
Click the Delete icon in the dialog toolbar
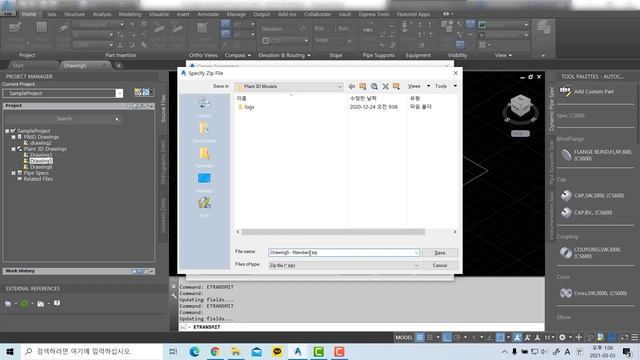point(385,87)
